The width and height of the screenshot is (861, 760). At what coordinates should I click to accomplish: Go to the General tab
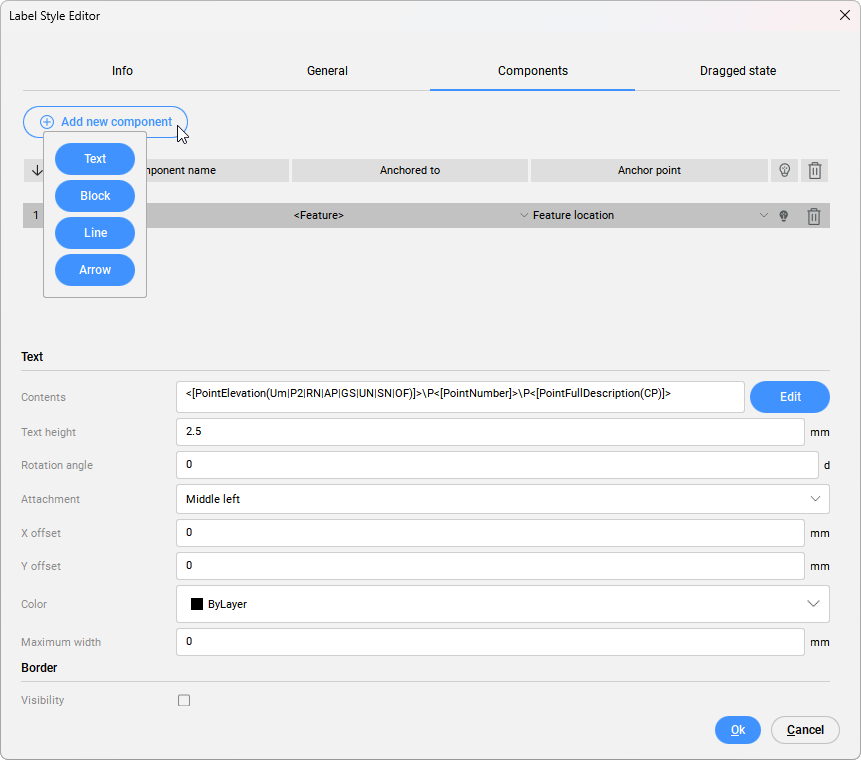(327, 71)
